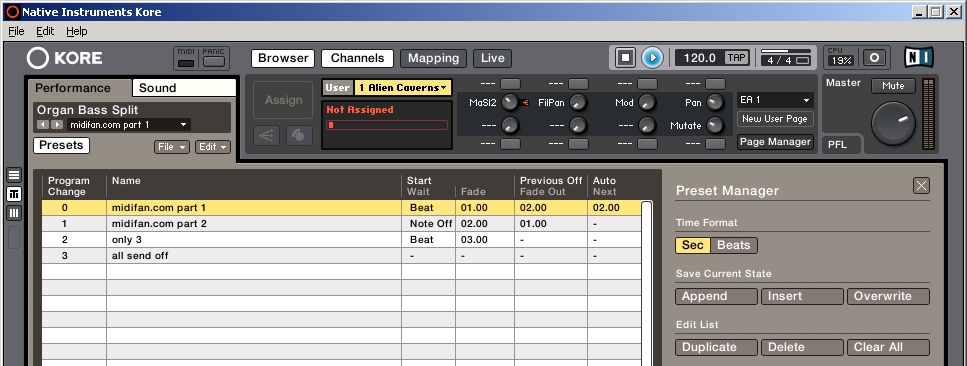Viewport: 967px width, 366px height.
Task: Click the FilPan knob
Action: (x=578, y=102)
